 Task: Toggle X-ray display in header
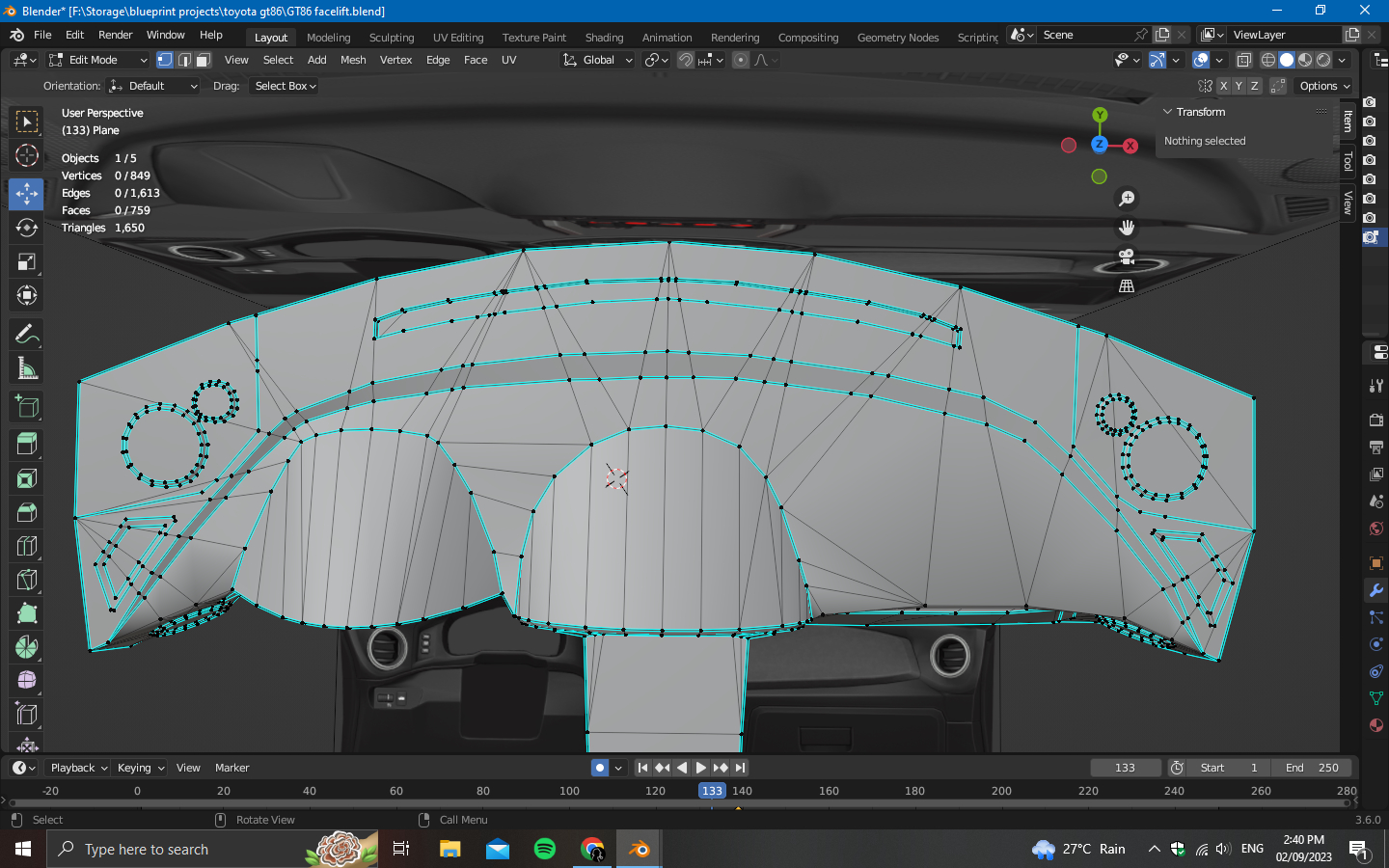pos(1244,60)
